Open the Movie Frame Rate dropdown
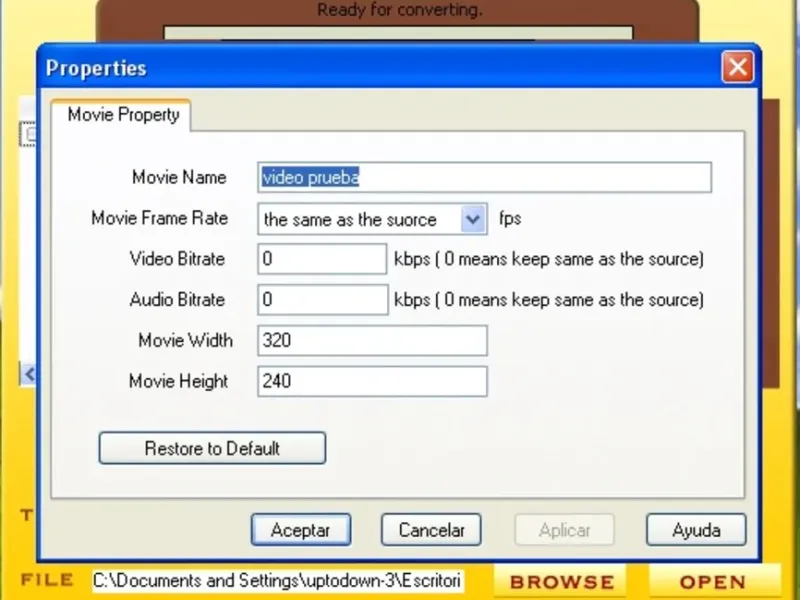This screenshot has height=600, width=800. pos(472,219)
